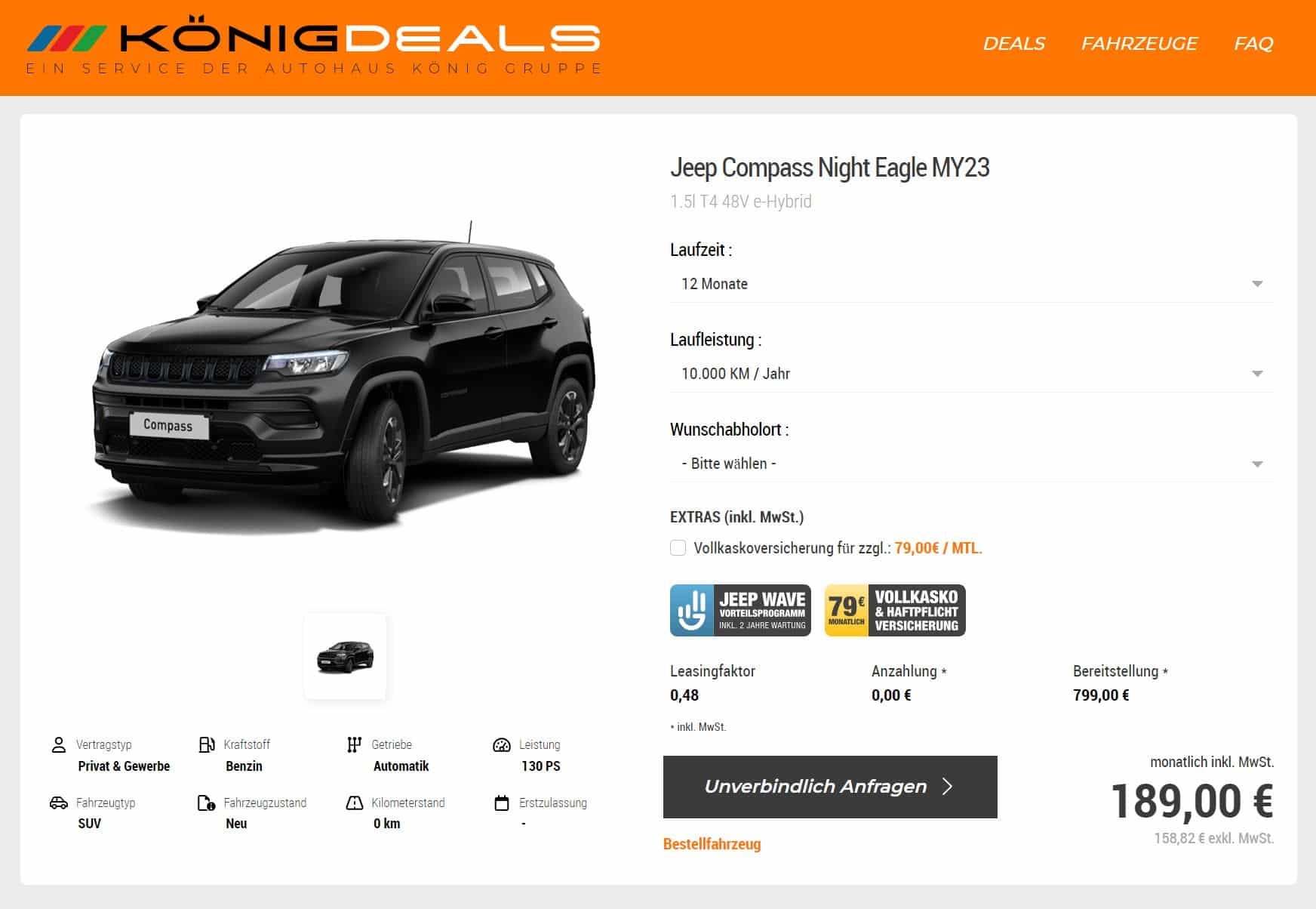The width and height of the screenshot is (1316, 909).
Task: Click the Vertragstyp person icon
Action: coord(58,744)
